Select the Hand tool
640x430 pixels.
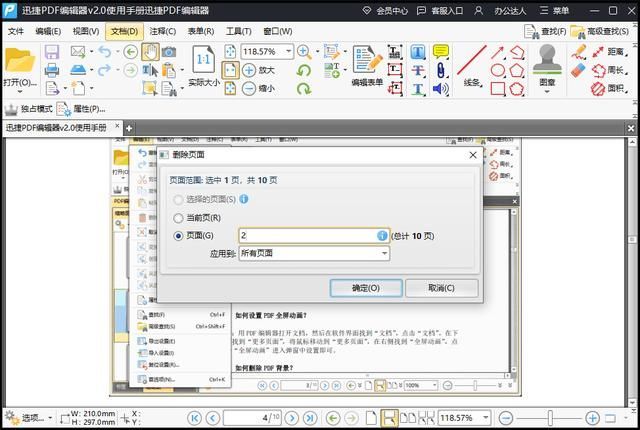tap(150, 52)
